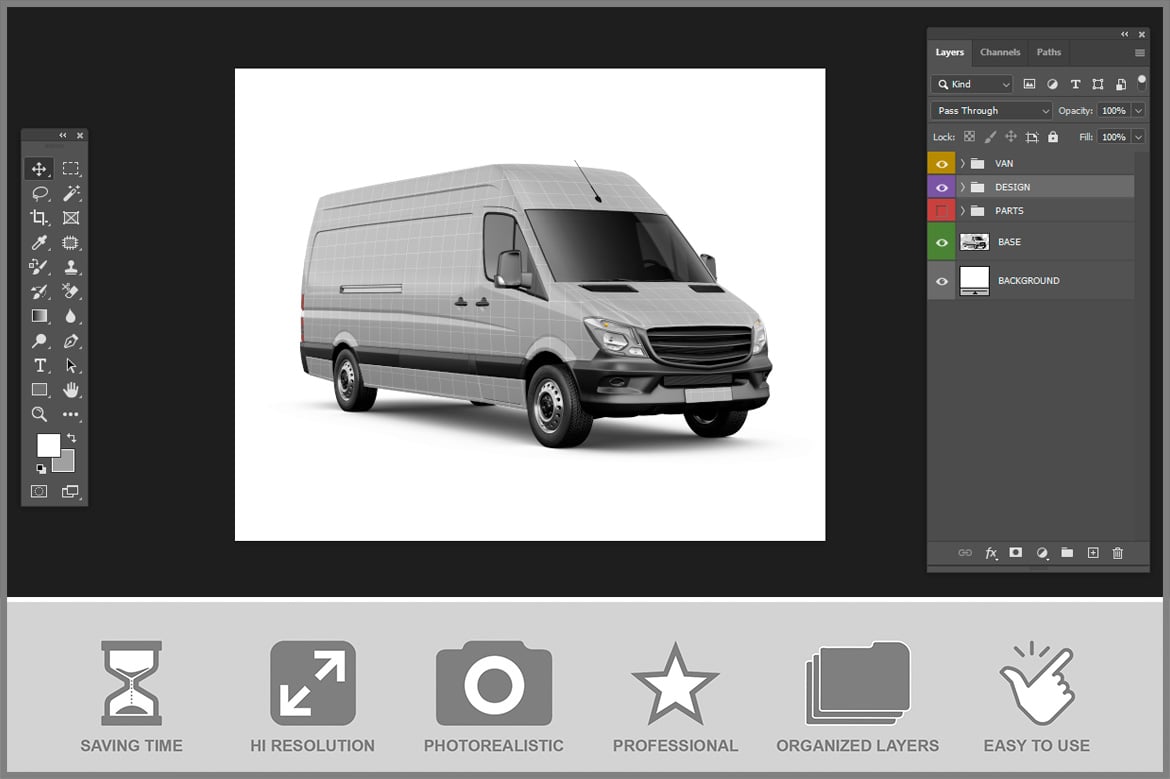Collapse the toolbar to single column

pos(63,135)
